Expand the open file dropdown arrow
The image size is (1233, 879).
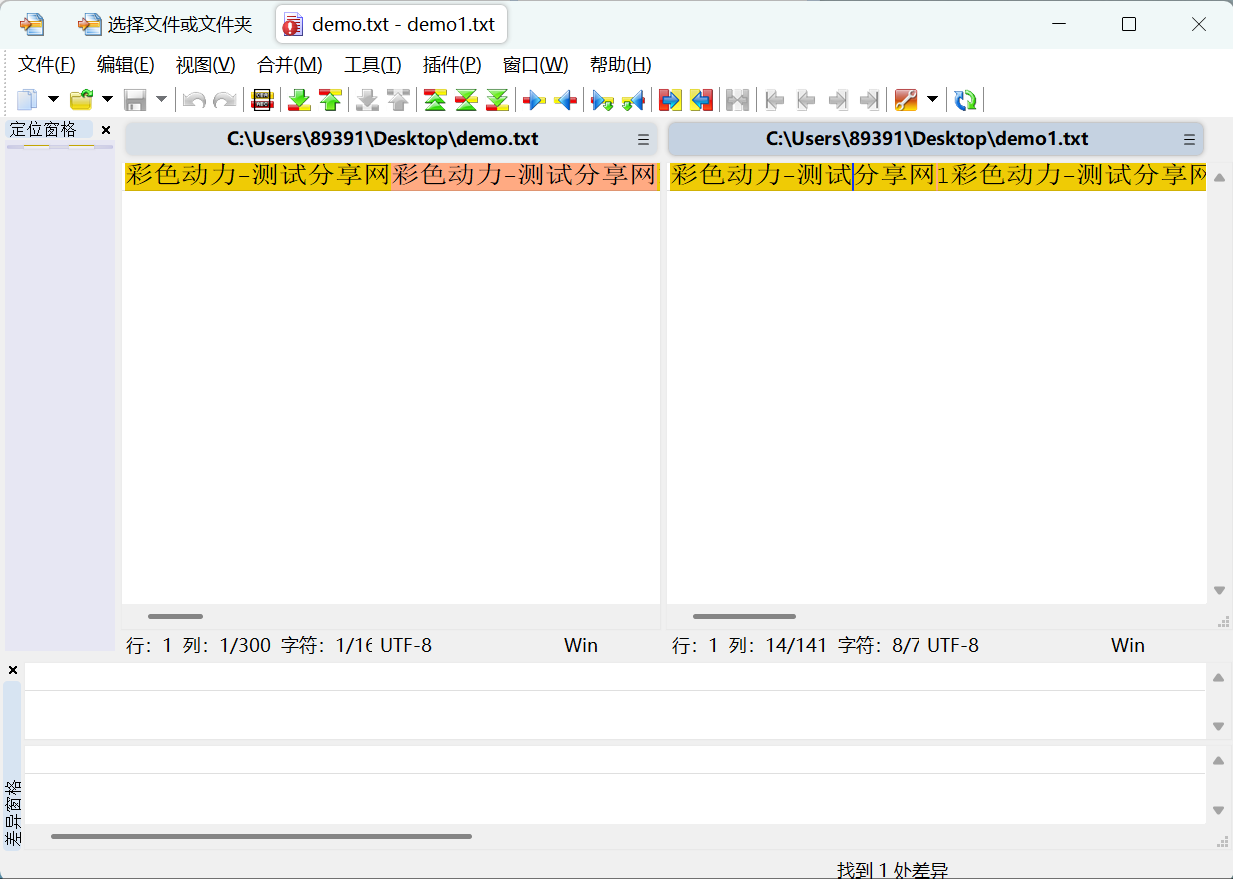coord(107,99)
